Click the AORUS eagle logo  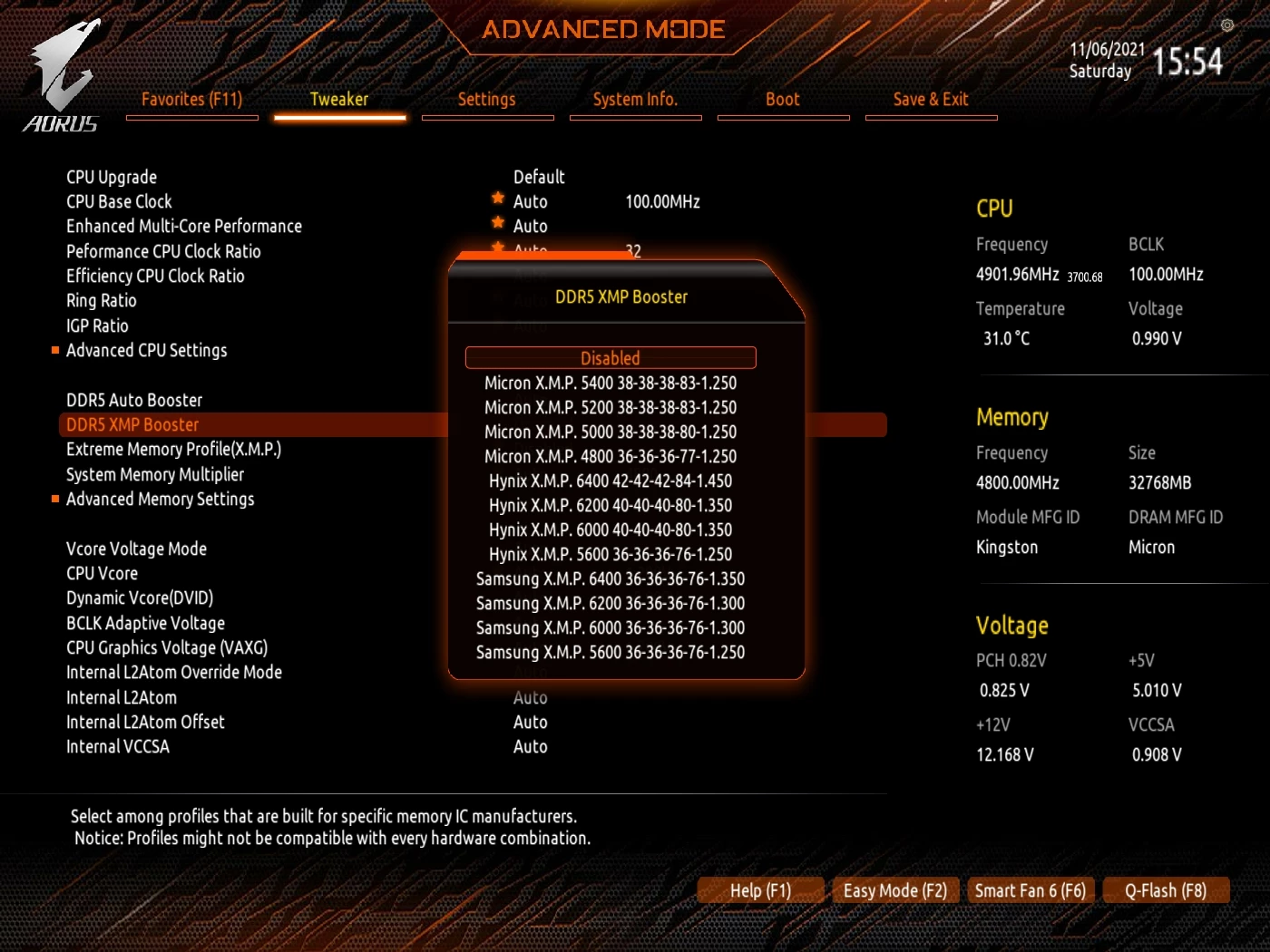point(63,76)
